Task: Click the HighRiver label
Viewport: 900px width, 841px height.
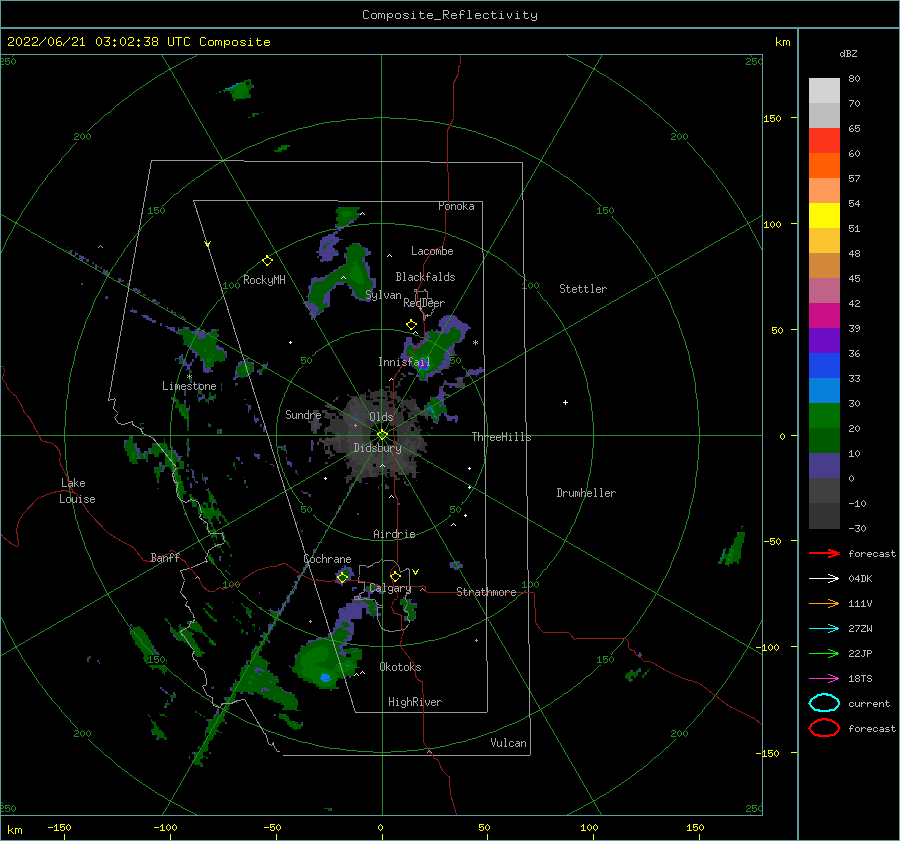Action: [415, 702]
